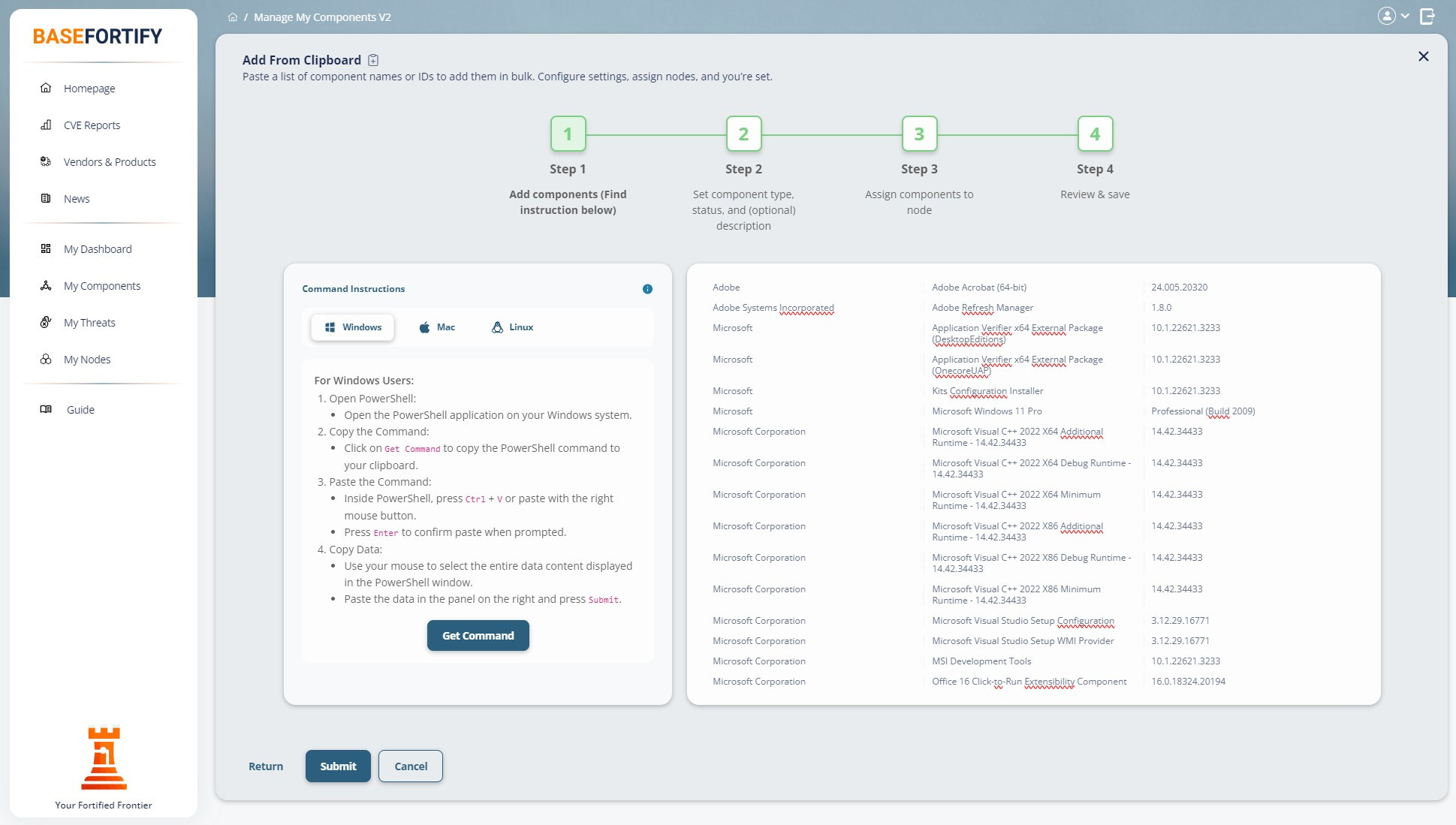This screenshot has height=825, width=1456.
Task: Click the Vendors & Products icon
Action: (x=46, y=162)
